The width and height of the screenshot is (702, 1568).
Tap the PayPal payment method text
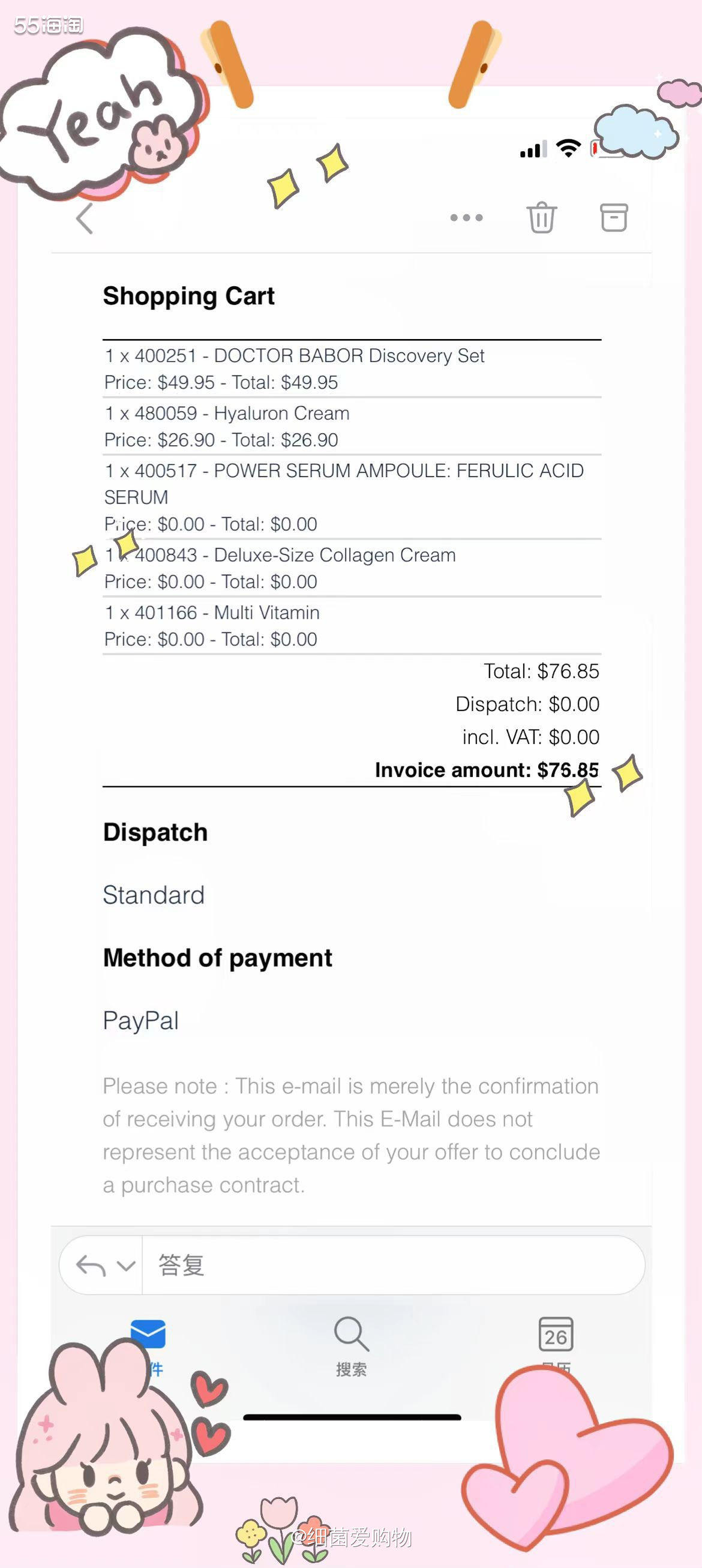click(x=140, y=1021)
